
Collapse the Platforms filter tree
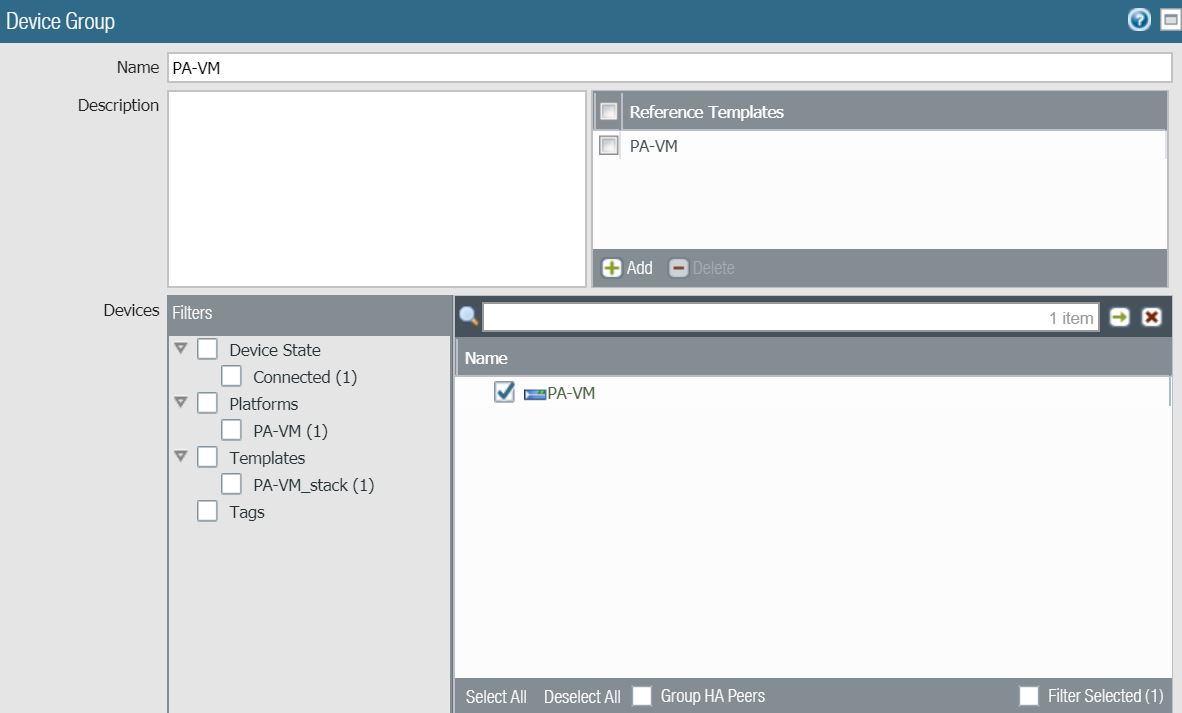[181, 402]
